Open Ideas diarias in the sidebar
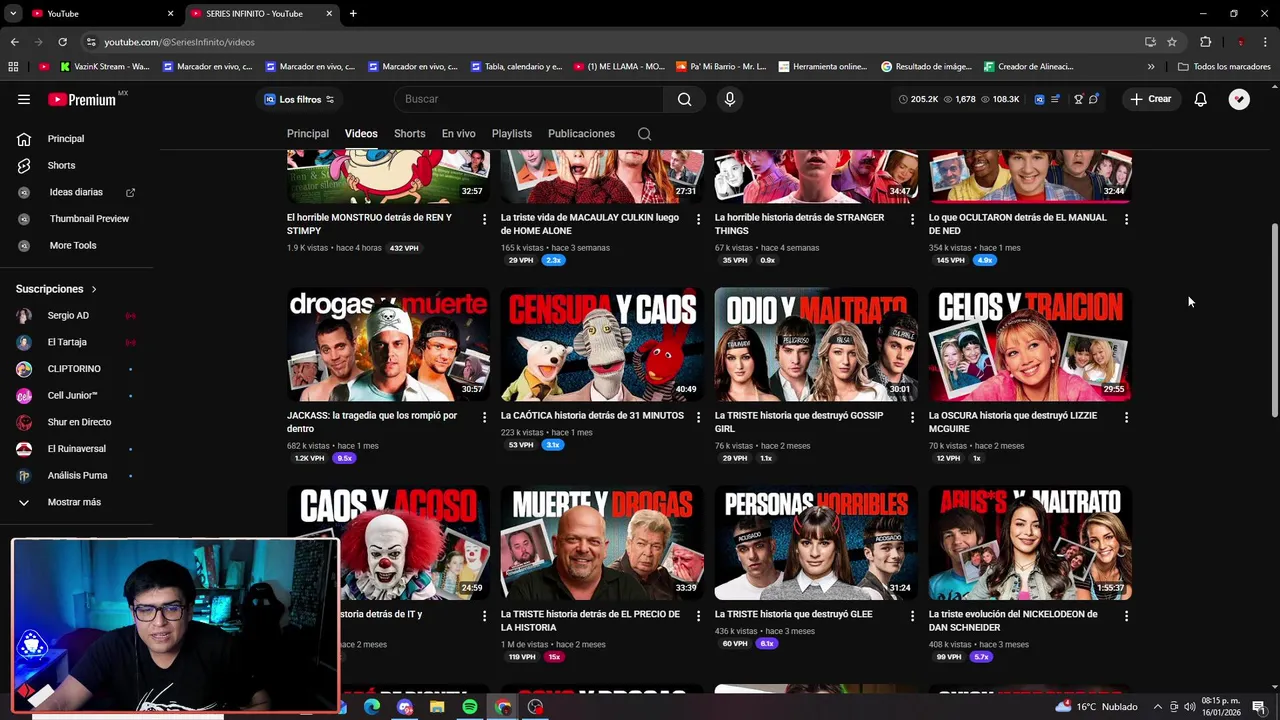The width and height of the screenshot is (1280, 720). pyautogui.click(x=76, y=192)
